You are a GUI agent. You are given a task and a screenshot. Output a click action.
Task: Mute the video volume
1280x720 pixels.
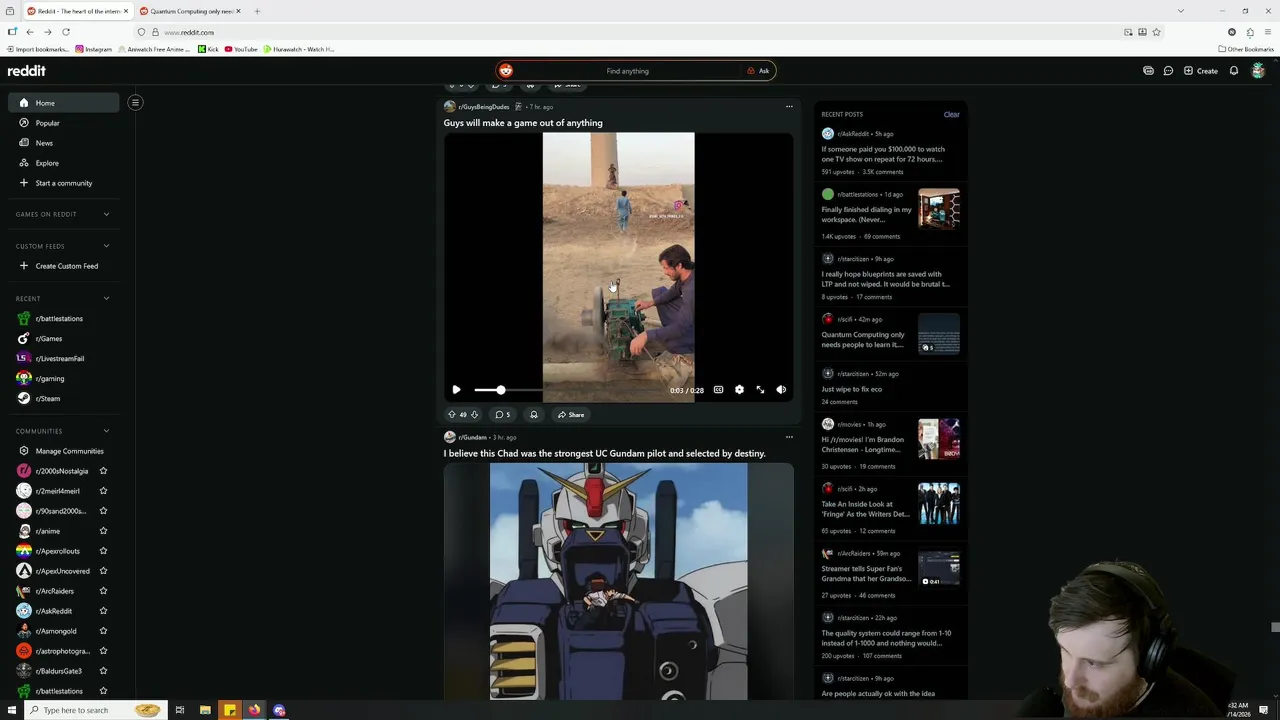click(781, 390)
